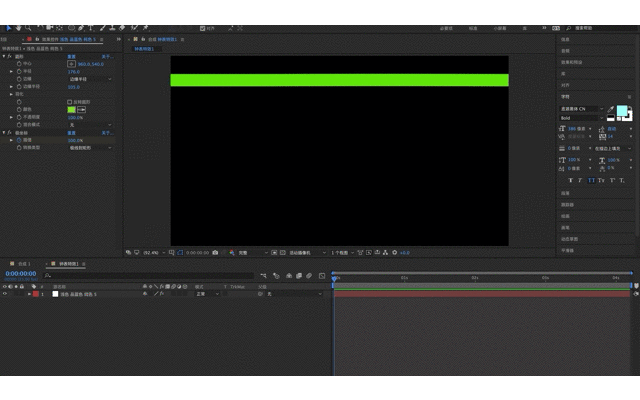
Task: Open the conversion type dropdown
Action: click(x=90, y=148)
